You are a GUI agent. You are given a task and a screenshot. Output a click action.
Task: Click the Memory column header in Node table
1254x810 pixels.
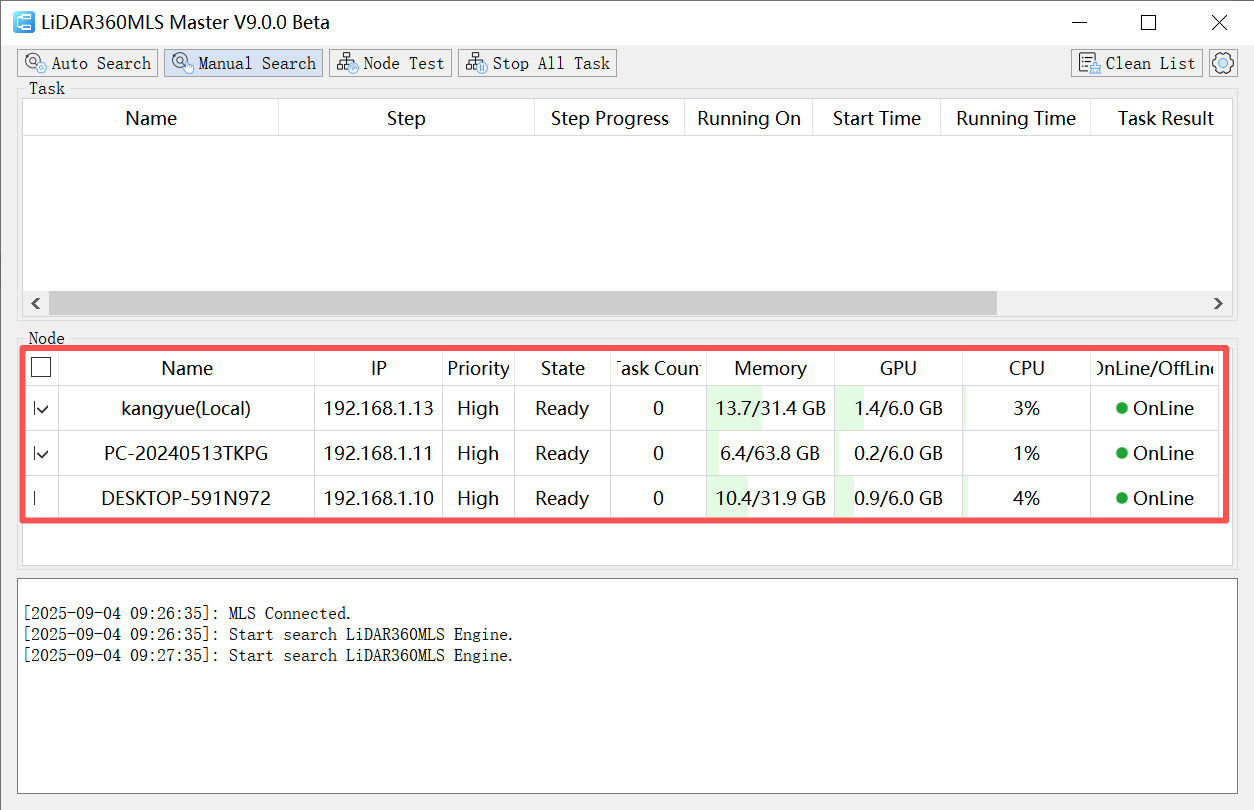[770, 368]
